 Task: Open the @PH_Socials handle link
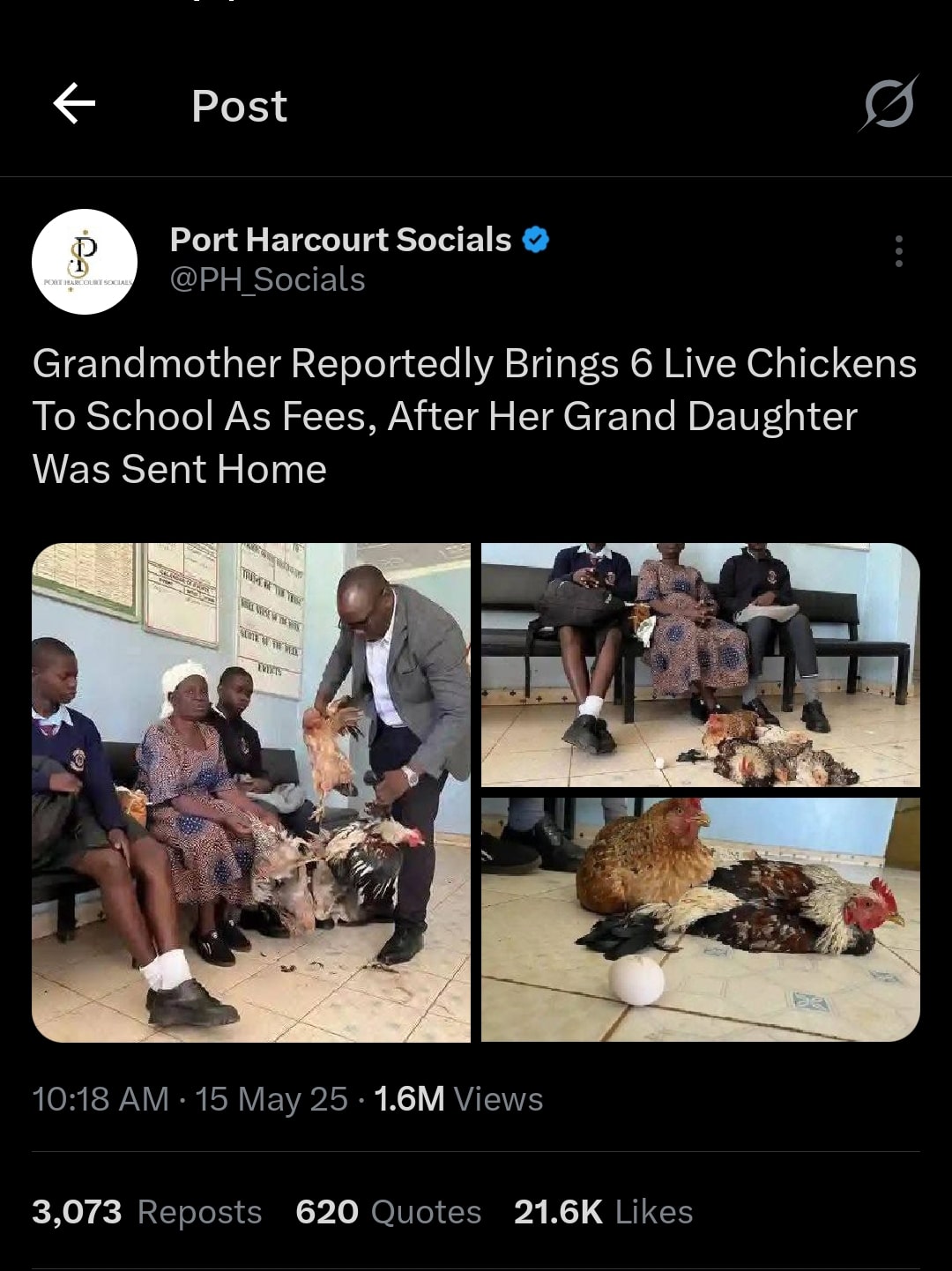pos(267,280)
